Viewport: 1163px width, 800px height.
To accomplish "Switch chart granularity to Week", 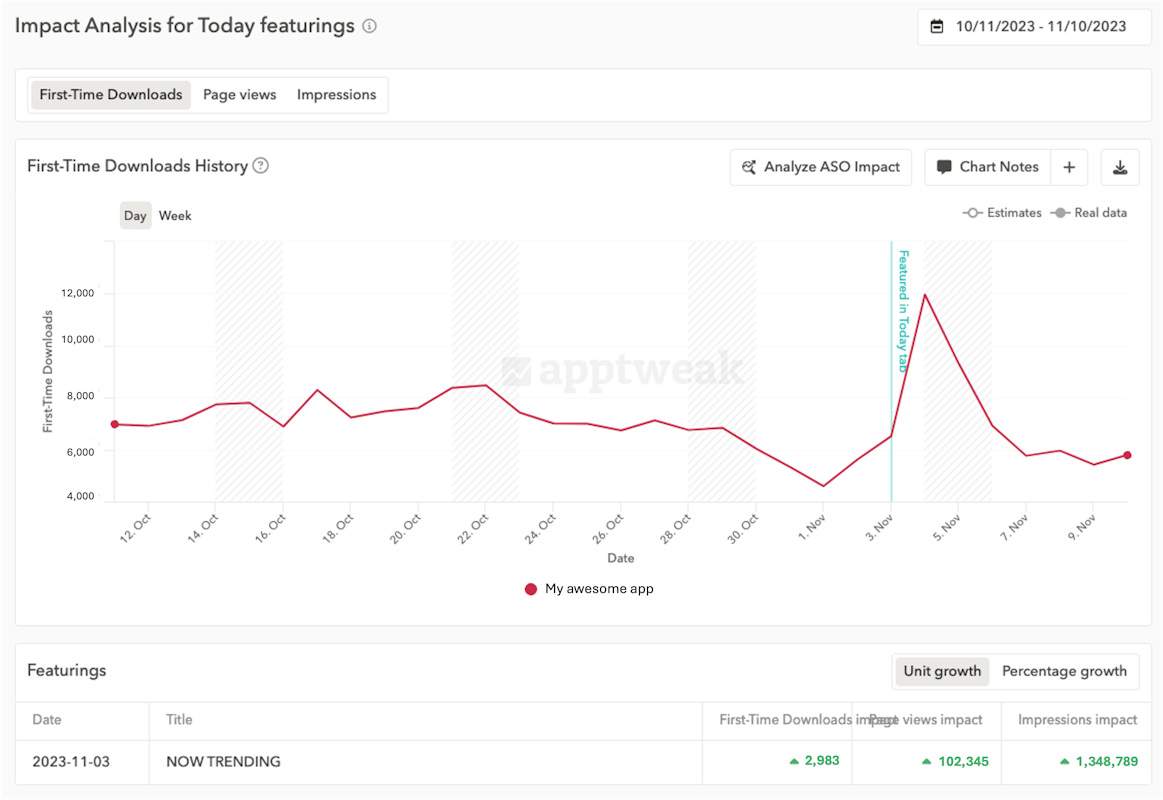I will [175, 216].
